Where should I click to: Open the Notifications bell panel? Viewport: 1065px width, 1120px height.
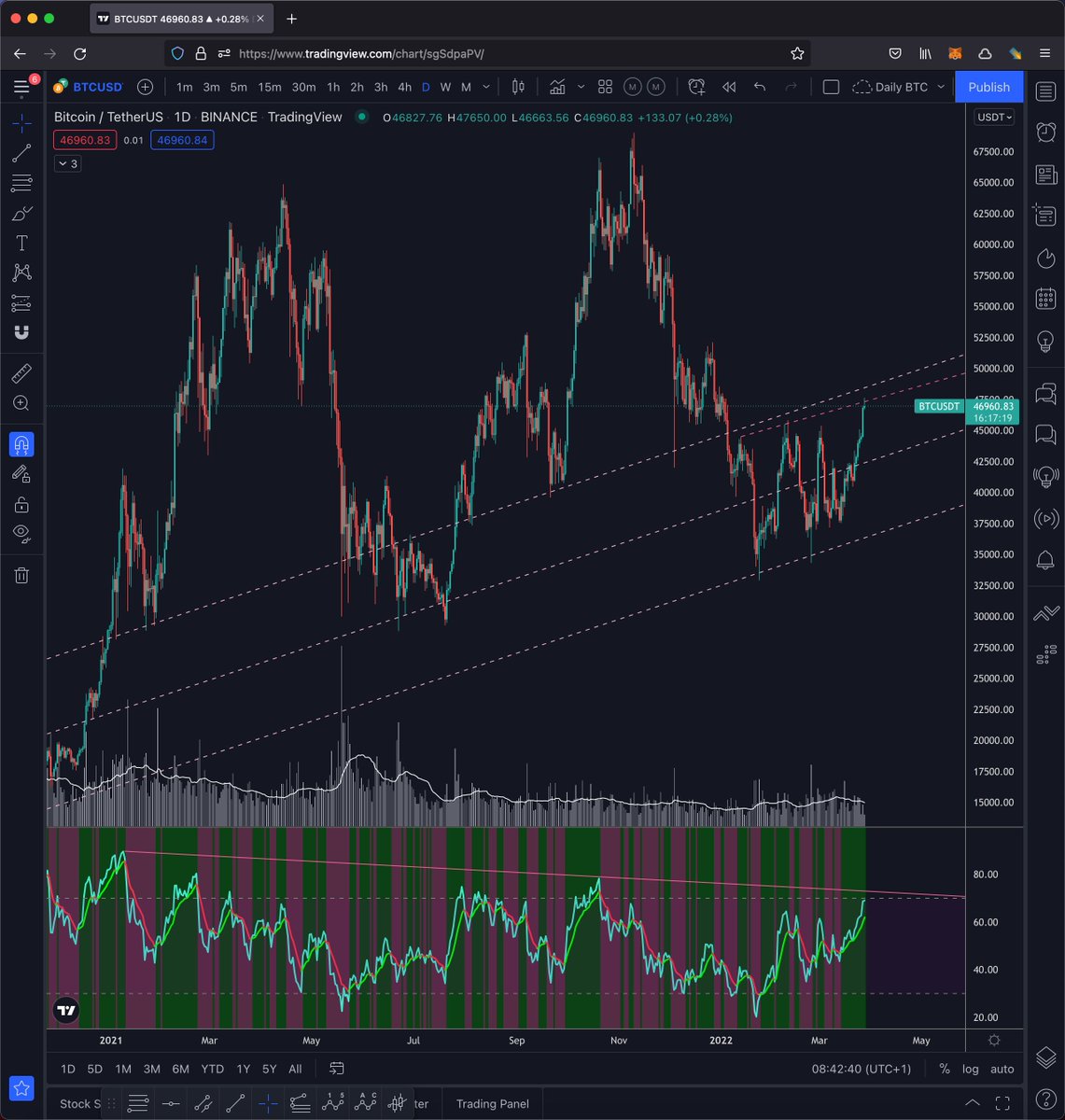pyautogui.click(x=1045, y=561)
